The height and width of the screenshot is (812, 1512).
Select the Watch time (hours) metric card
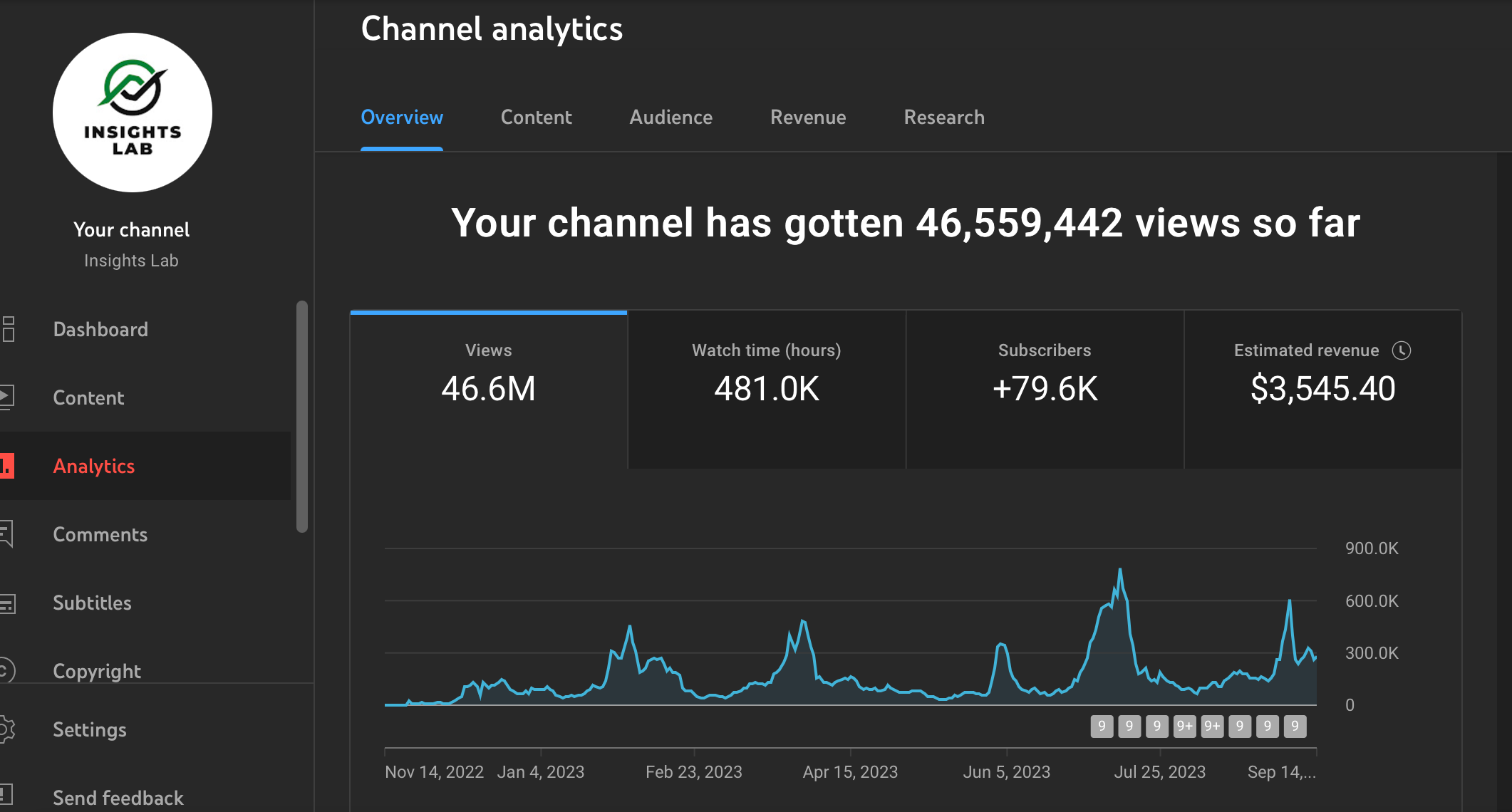tap(767, 389)
